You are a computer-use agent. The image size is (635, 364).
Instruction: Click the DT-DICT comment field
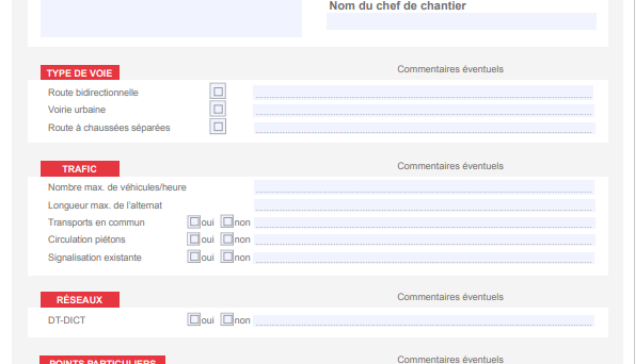[424, 321]
